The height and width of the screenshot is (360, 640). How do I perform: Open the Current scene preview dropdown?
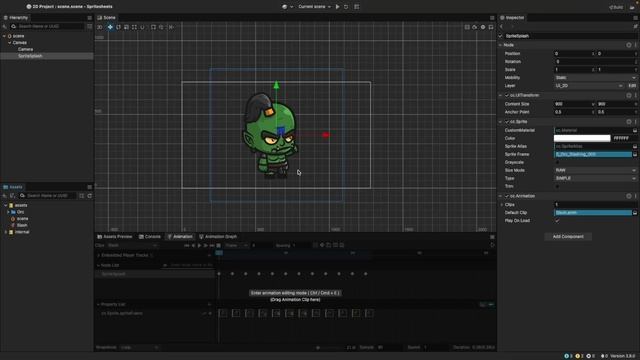click(x=314, y=7)
